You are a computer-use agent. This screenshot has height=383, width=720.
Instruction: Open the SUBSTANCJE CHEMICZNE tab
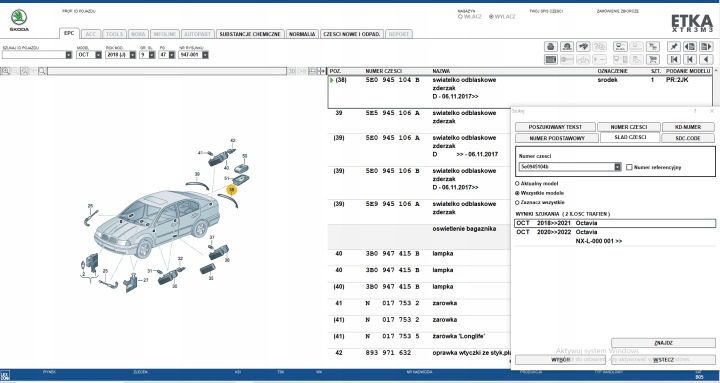click(250, 34)
